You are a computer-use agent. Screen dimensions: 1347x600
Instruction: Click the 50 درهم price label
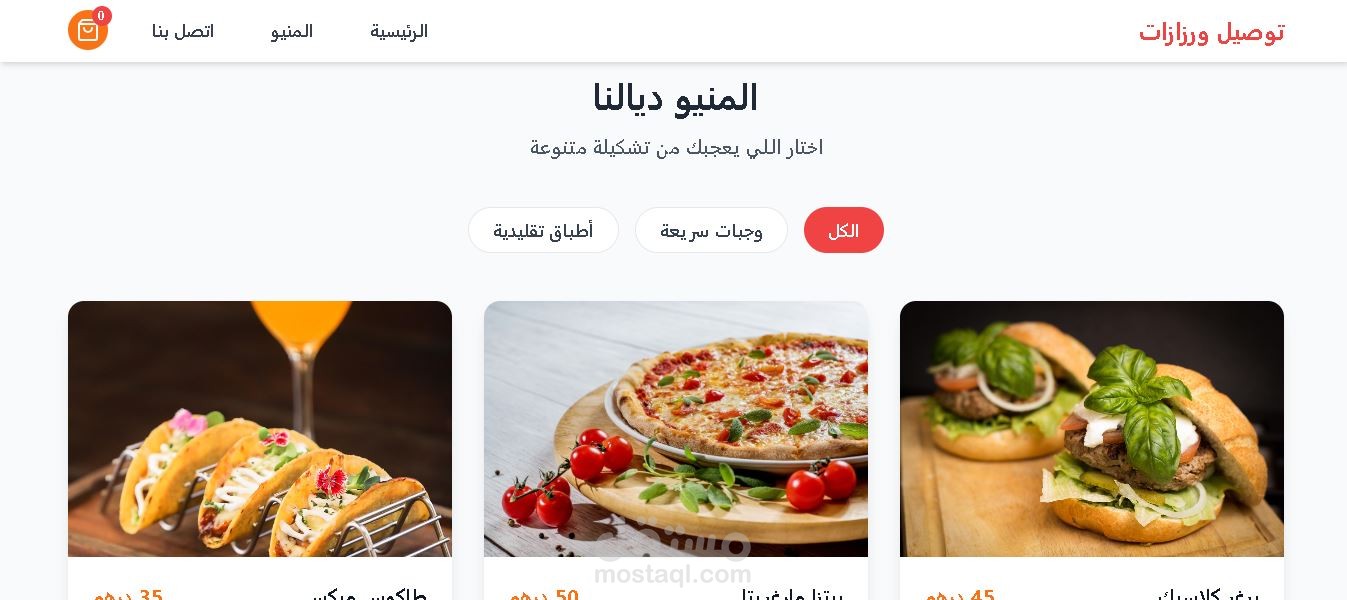pos(544,595)
